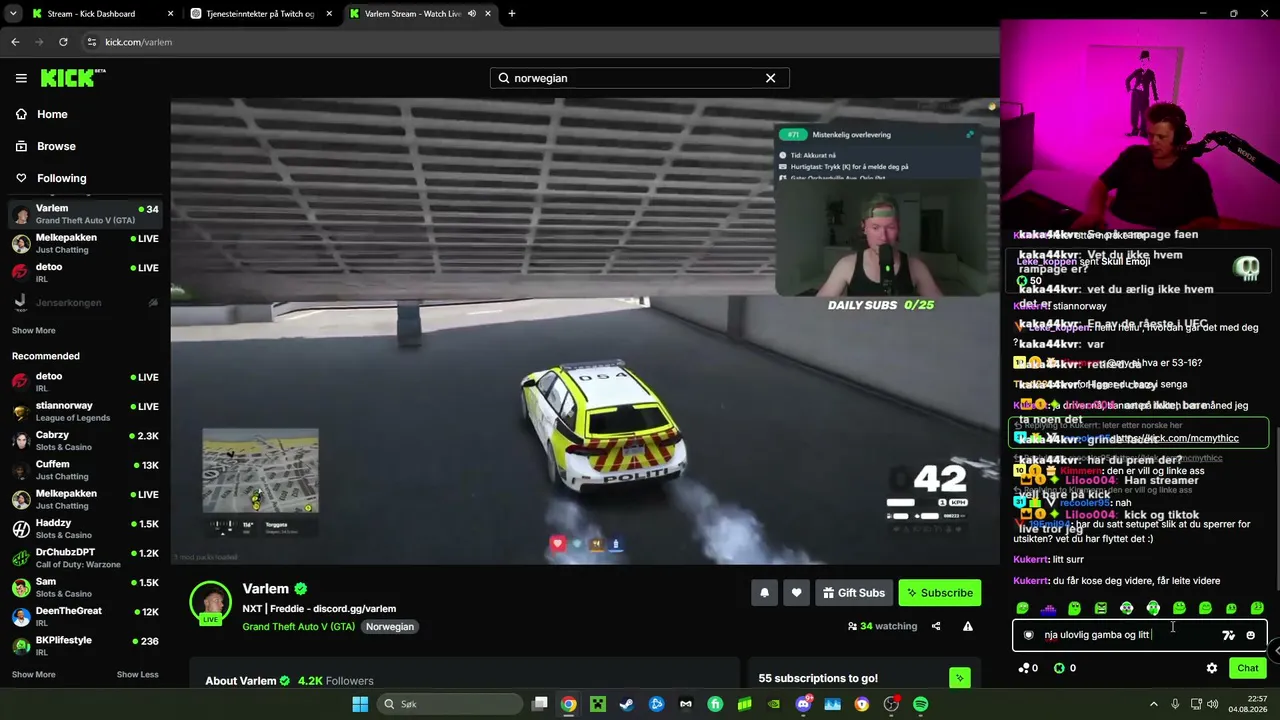Open Steam from the taskbar
This screenshot has width=1280, height=720.
627,704
